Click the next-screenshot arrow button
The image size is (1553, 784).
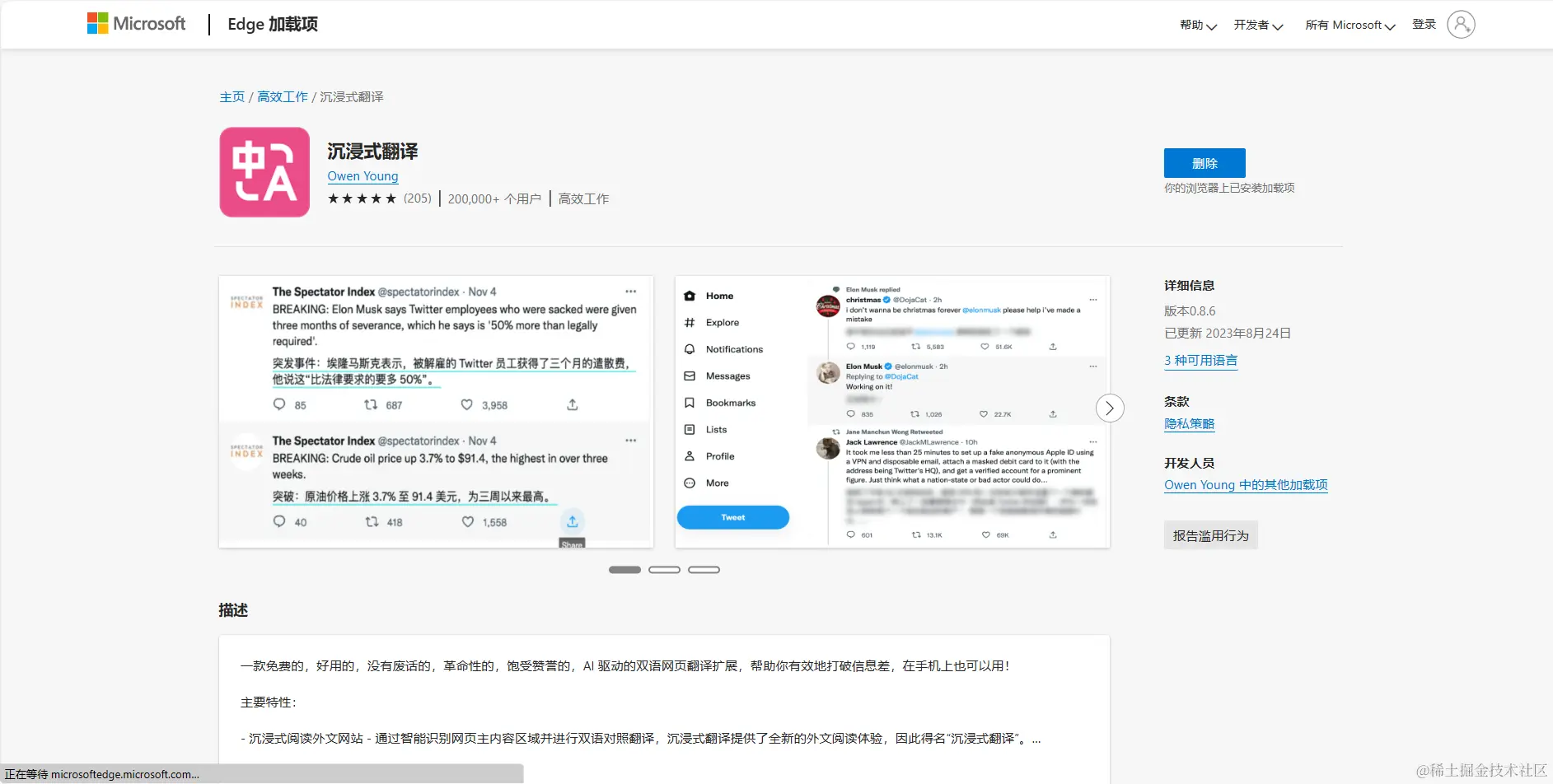pyautogui.click(x=1110, y=408)
